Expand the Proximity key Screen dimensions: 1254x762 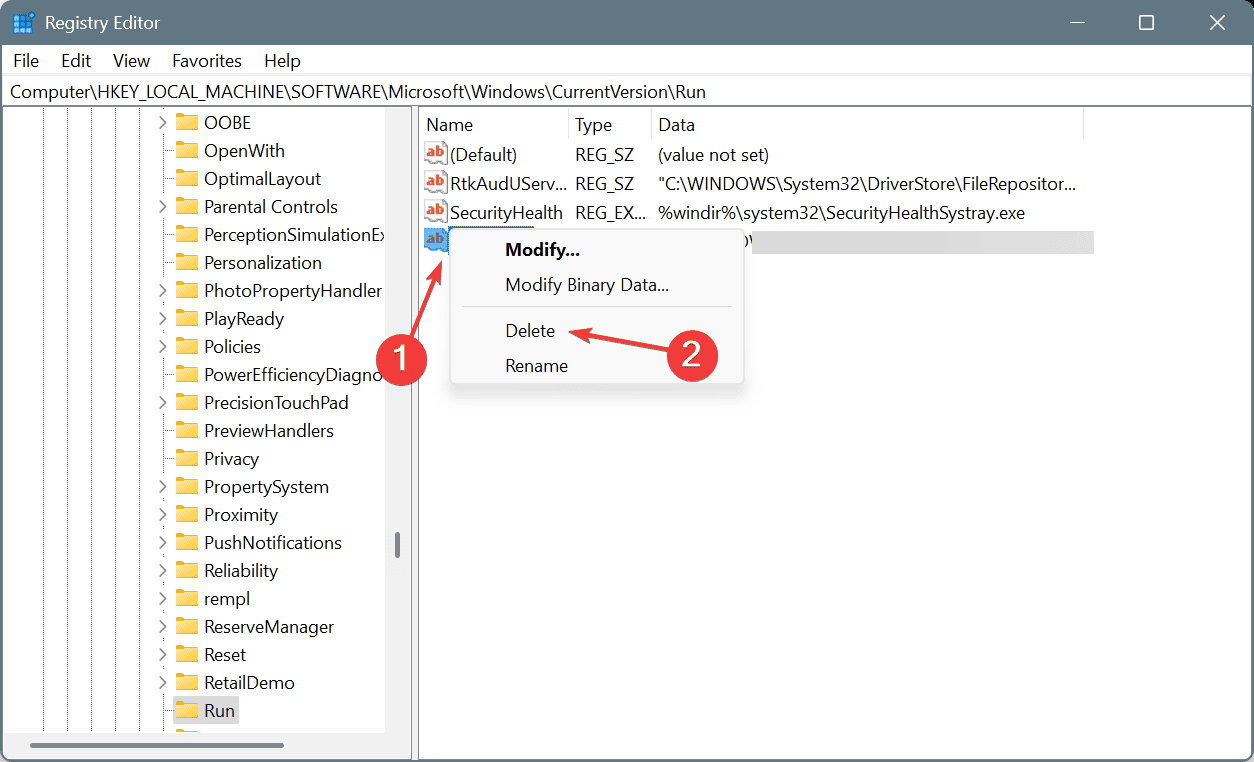(x=162, y=515)
